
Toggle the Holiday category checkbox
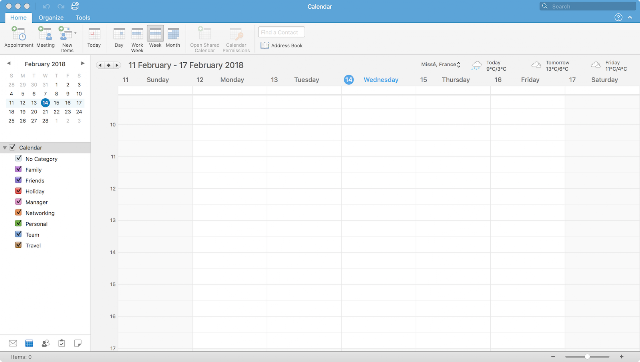pyautogui.click(x=18, y=191)
